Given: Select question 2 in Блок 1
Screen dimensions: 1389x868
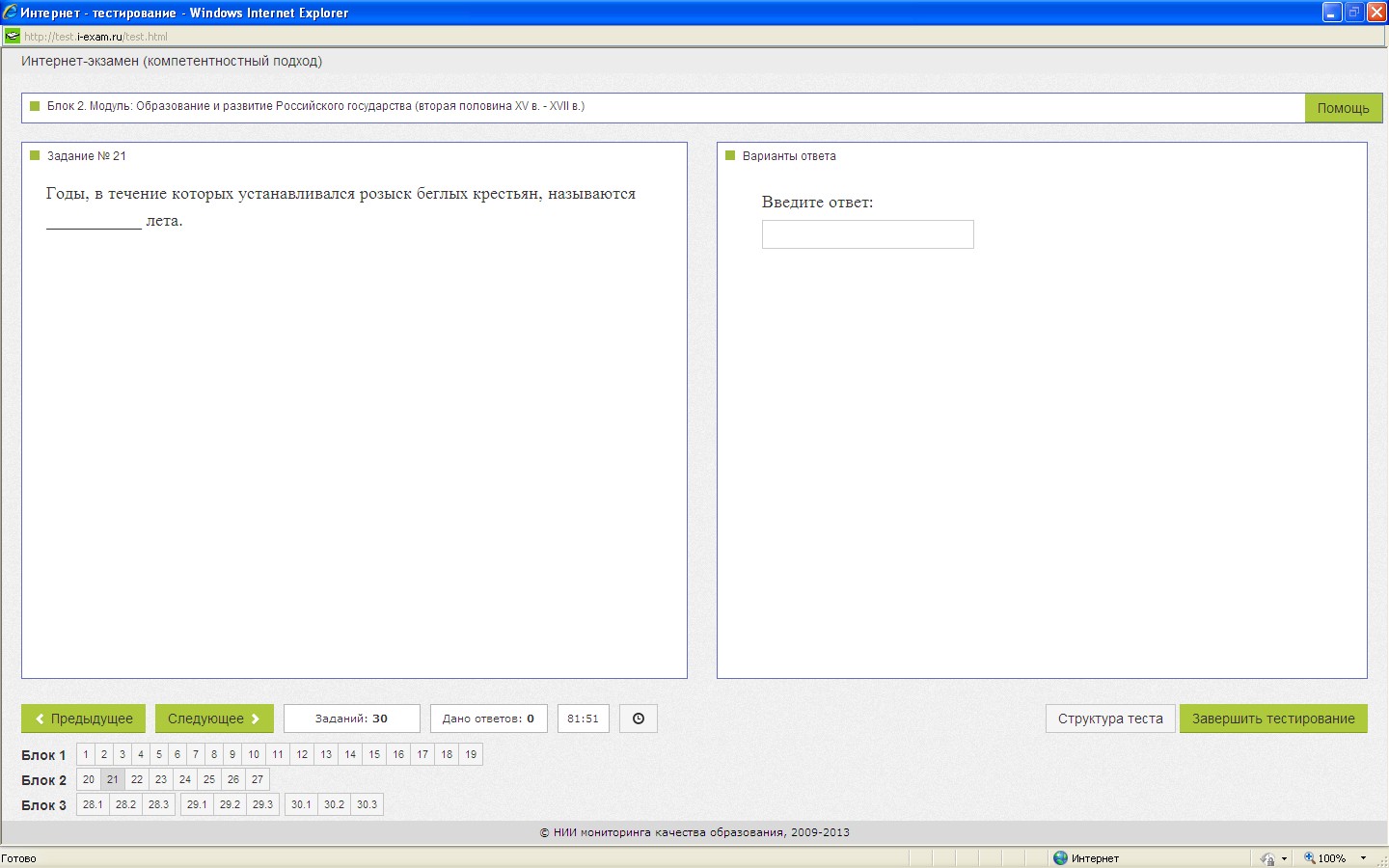Looking at the screenshot, I should pyautogui.click(x=104, y=754).
